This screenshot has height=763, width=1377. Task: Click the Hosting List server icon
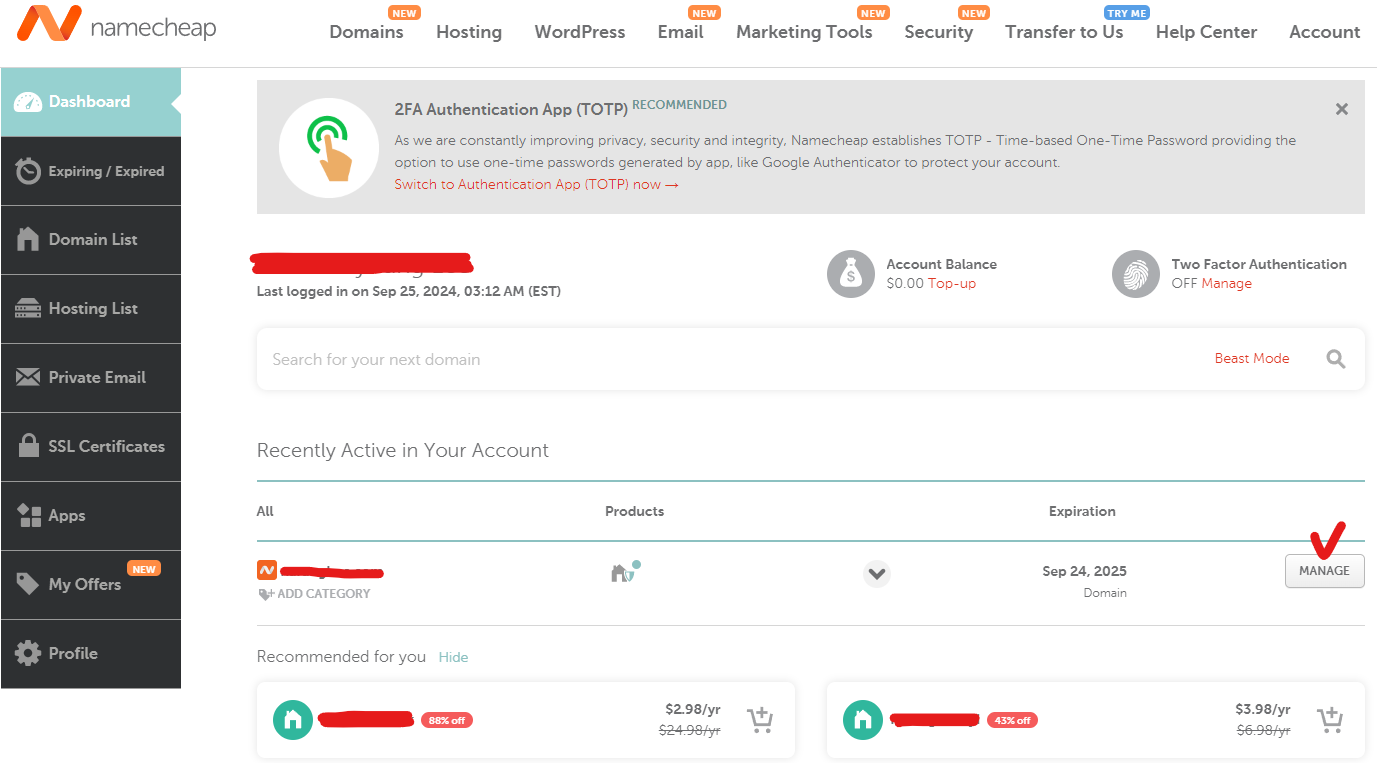point(28,309)
